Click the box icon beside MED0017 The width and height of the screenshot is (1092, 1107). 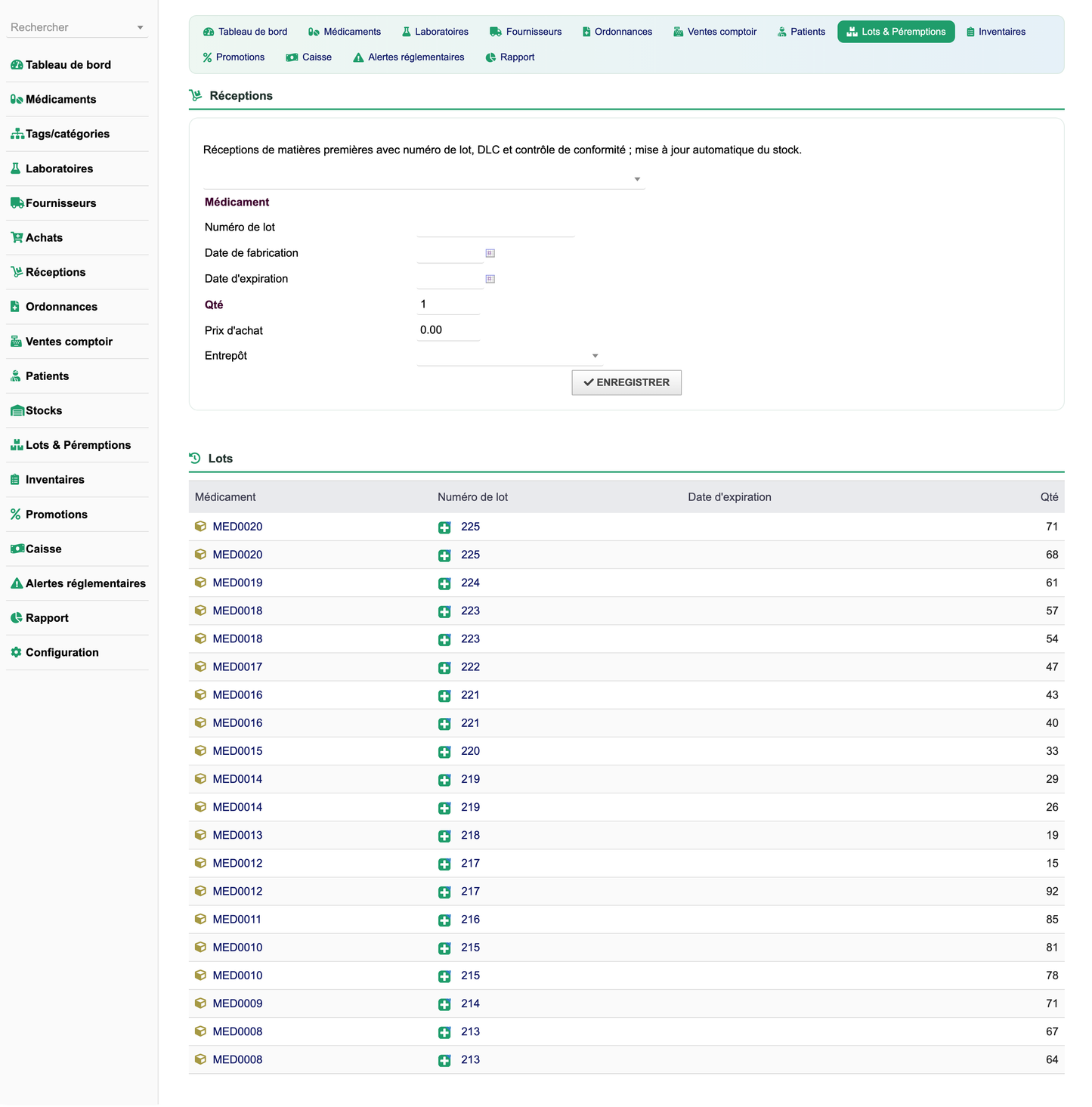pyautogui.click(x=200, y=666)
